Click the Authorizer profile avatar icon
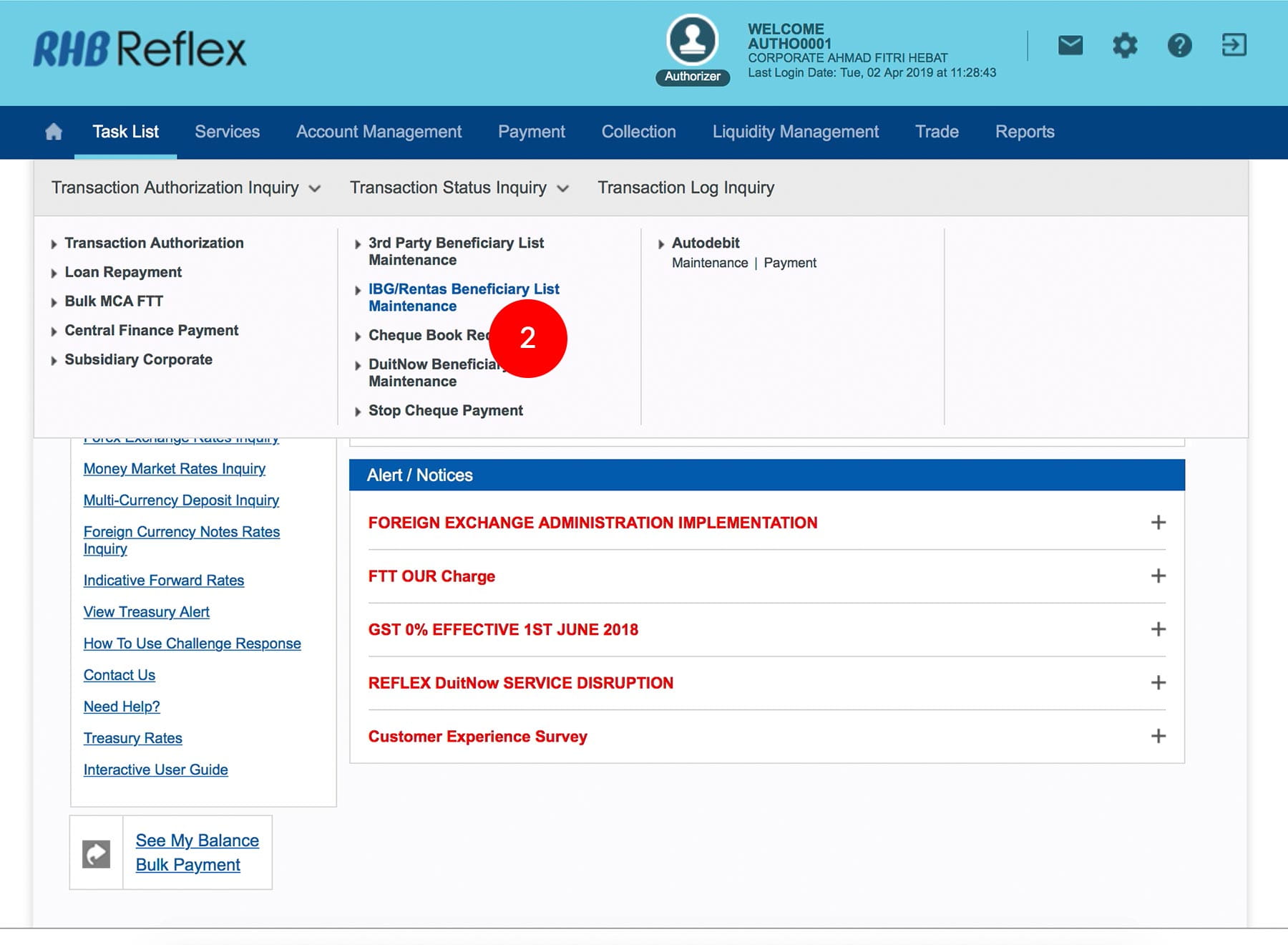1288x945 pixels. click(692, 41)
